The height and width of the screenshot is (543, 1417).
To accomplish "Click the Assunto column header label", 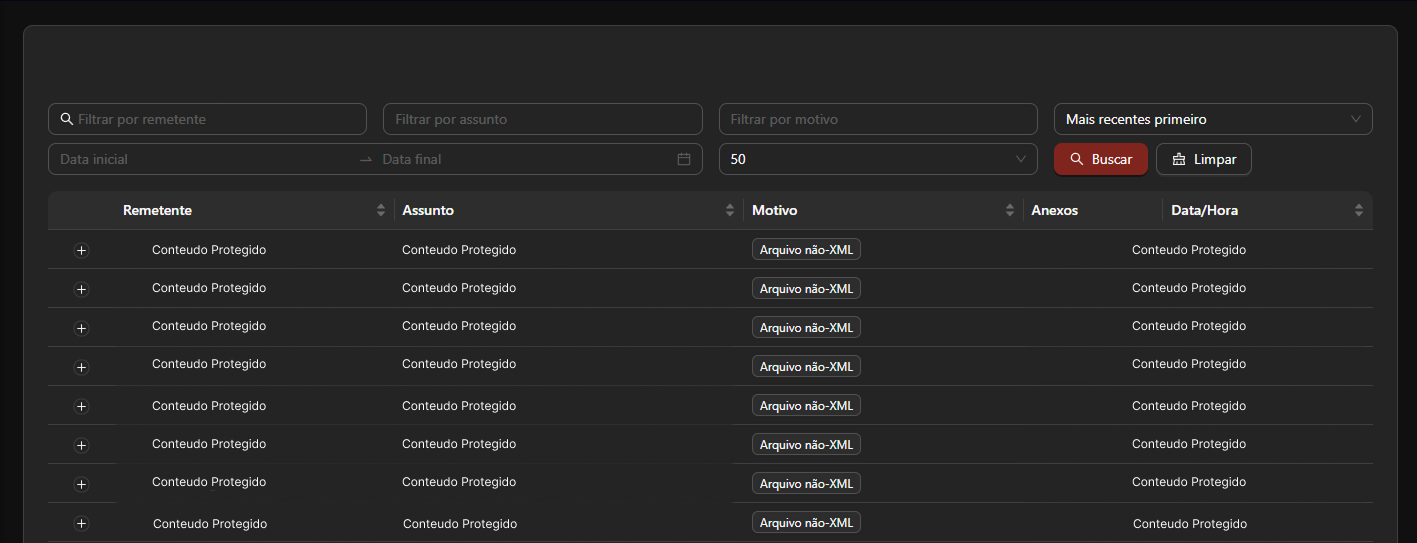I will pos(428,210).
